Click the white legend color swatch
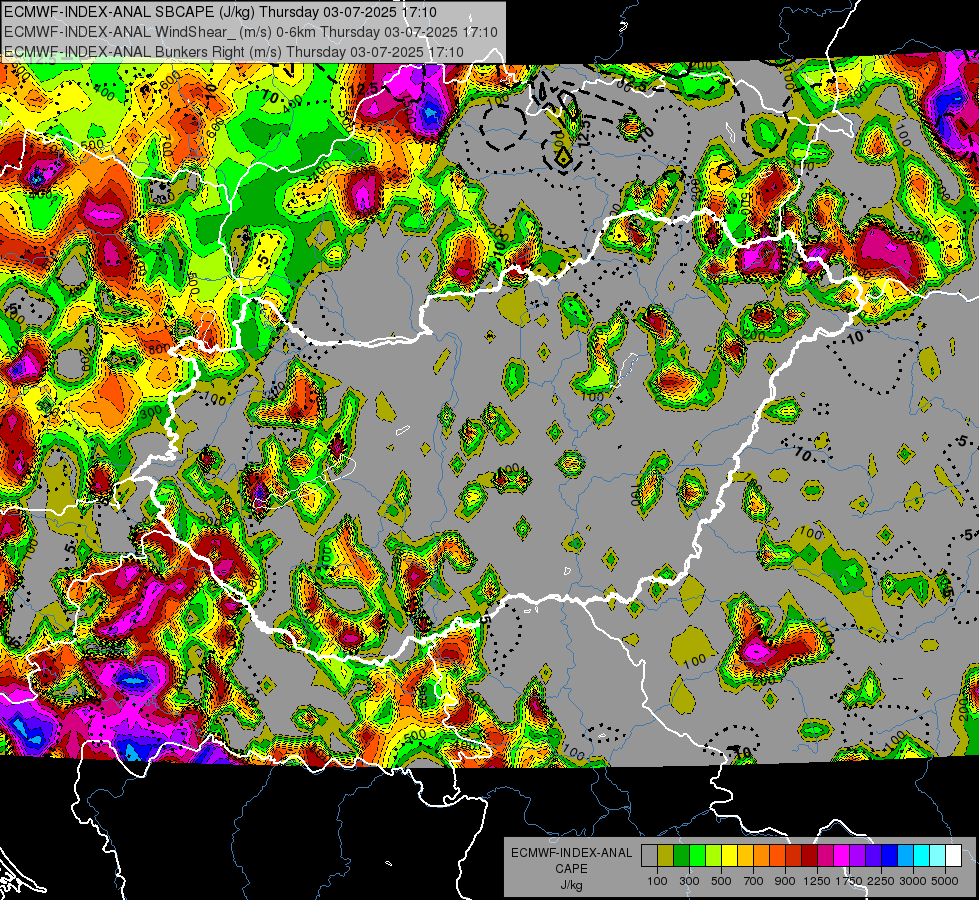 coord(955,855)
